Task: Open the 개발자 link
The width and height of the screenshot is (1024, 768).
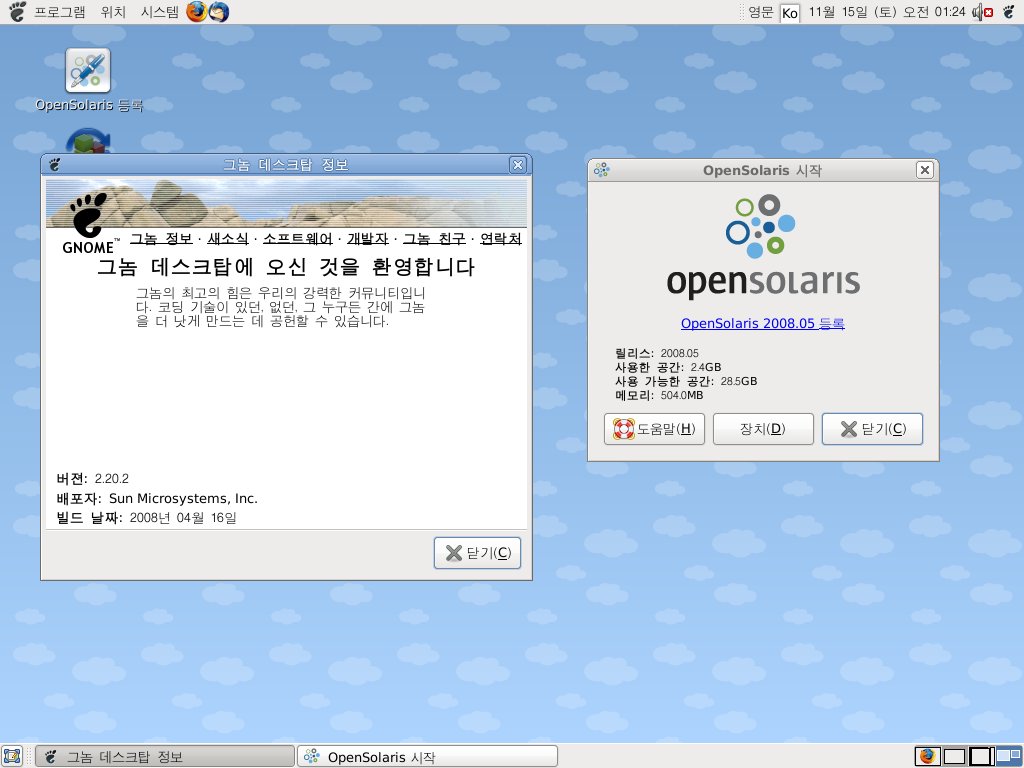Action: tap(368, 239)
